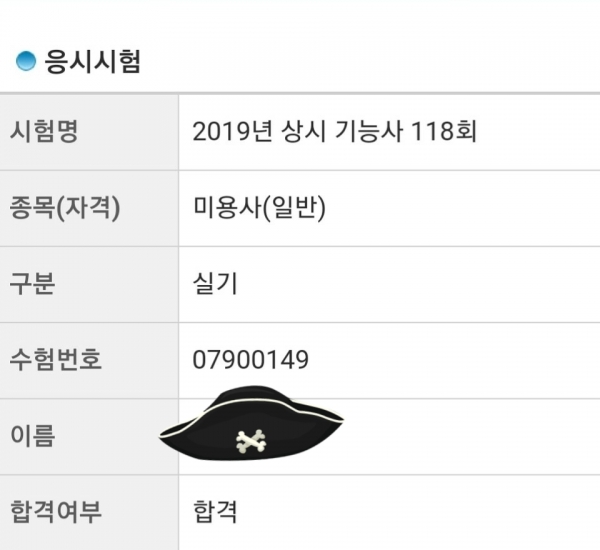Click empty area right of 합격 value
The height and width of the screenshot is (550, 600).
(420, 513)
